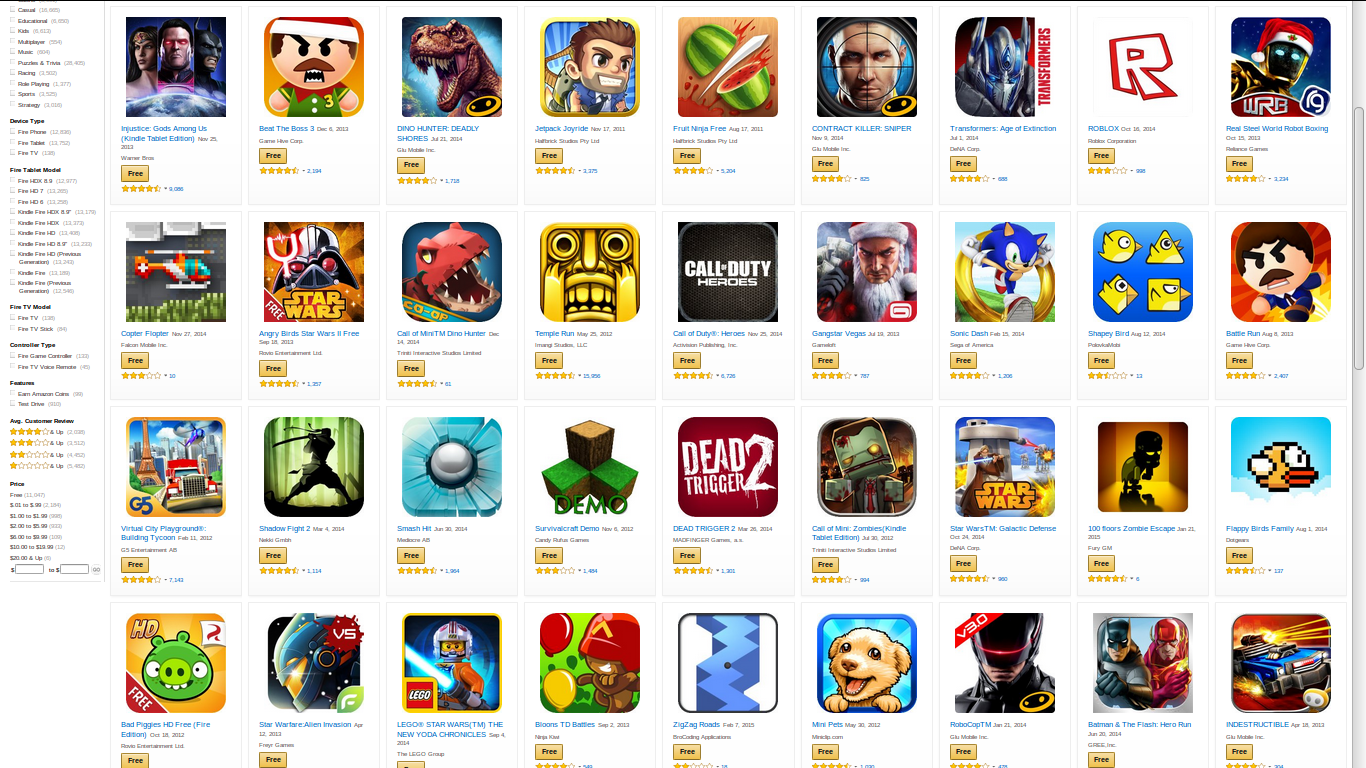
Task: Select the $0.01 to $.99 price range
Action: tap(25, 505)
